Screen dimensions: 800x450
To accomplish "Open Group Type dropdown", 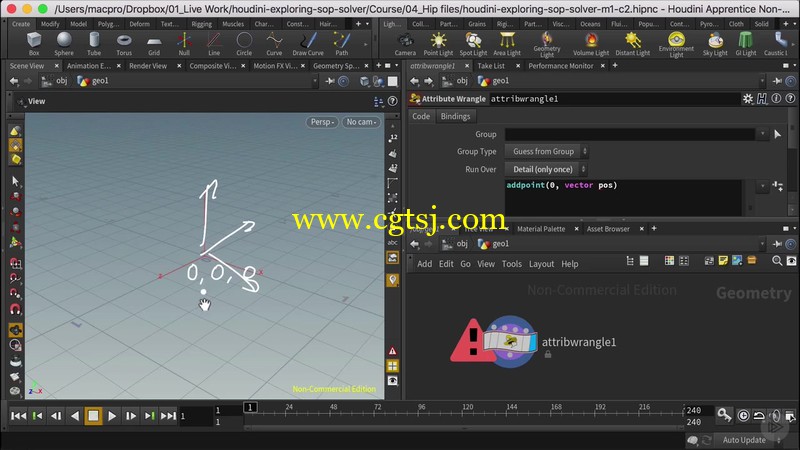I will click(x=547, y=152).
